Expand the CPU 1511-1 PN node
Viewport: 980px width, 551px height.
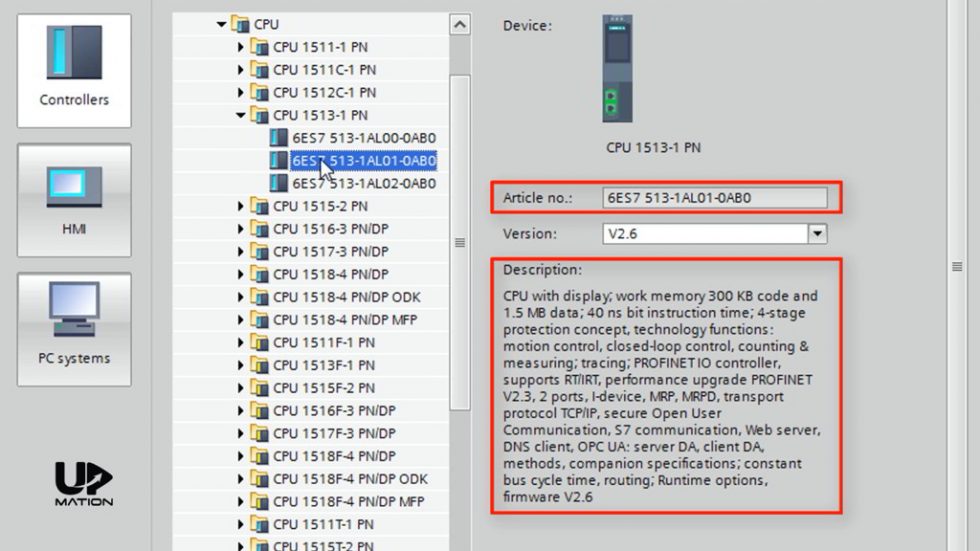pyautogui.click(x=241, y=47)
